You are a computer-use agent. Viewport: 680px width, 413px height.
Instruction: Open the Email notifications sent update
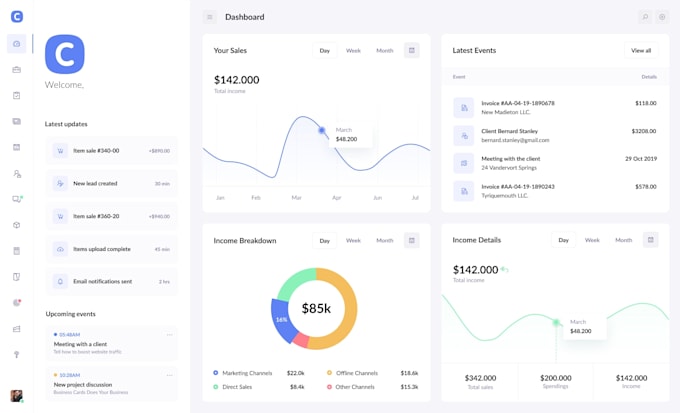click(x=111, y=282)
